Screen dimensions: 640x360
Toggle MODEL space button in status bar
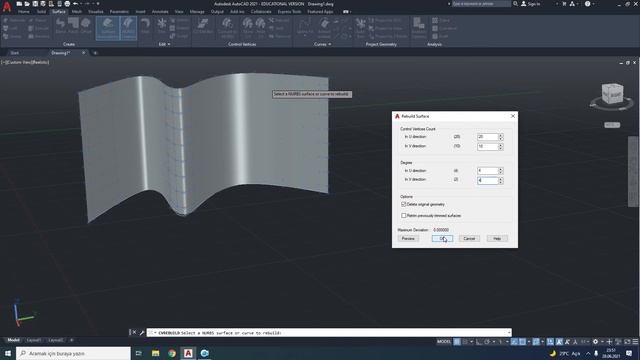point(444,342)
